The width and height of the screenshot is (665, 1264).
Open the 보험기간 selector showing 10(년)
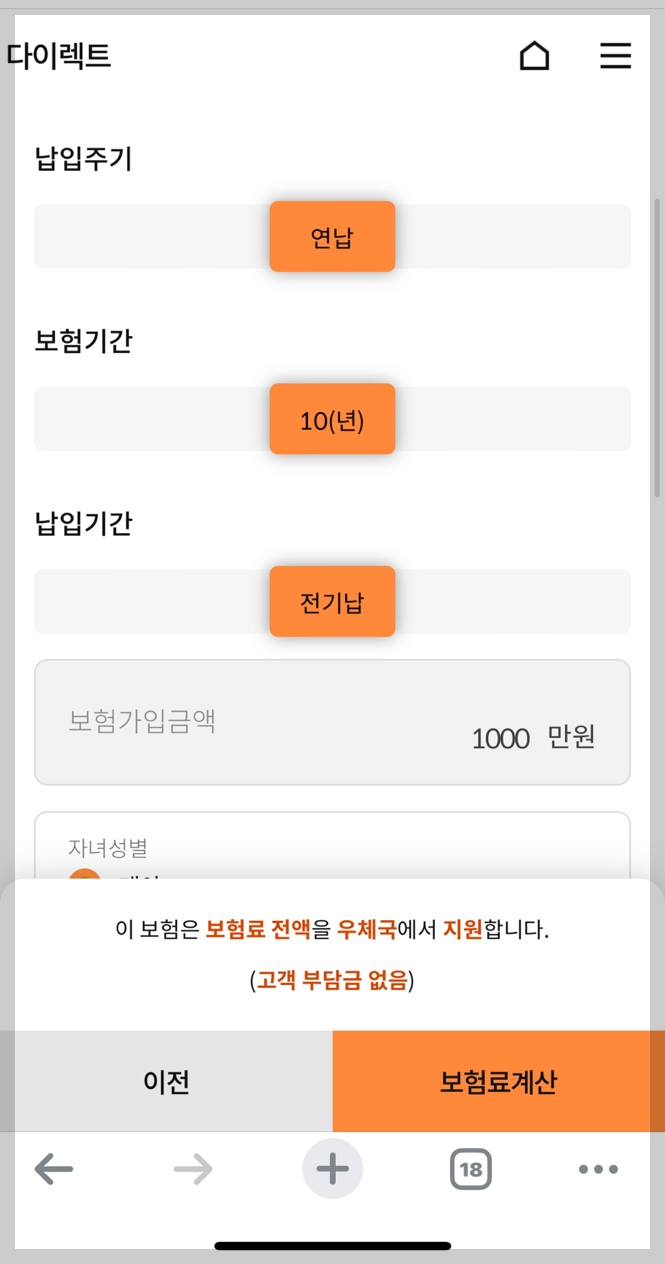pos(332,419)
